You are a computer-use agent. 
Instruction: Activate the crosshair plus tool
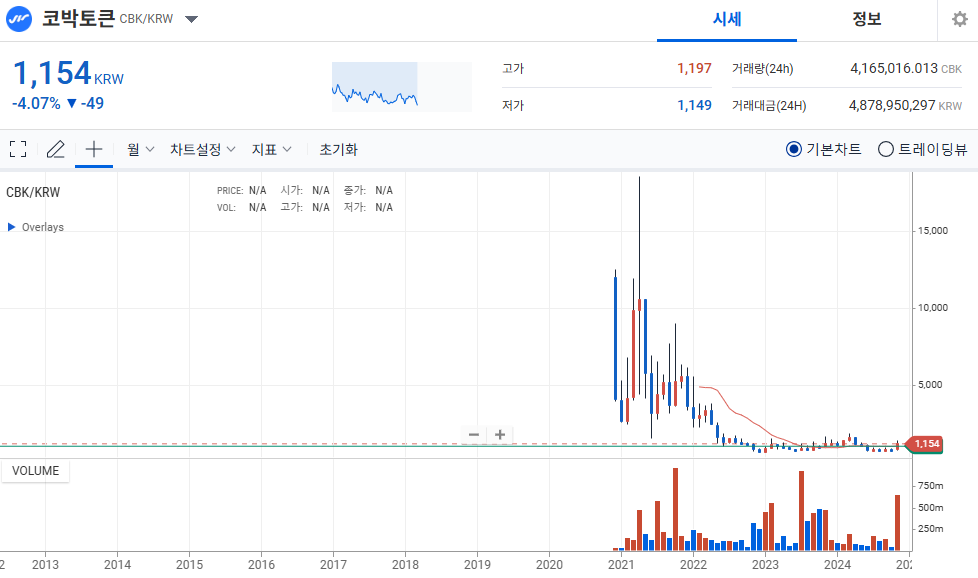(x=94, y=149)
